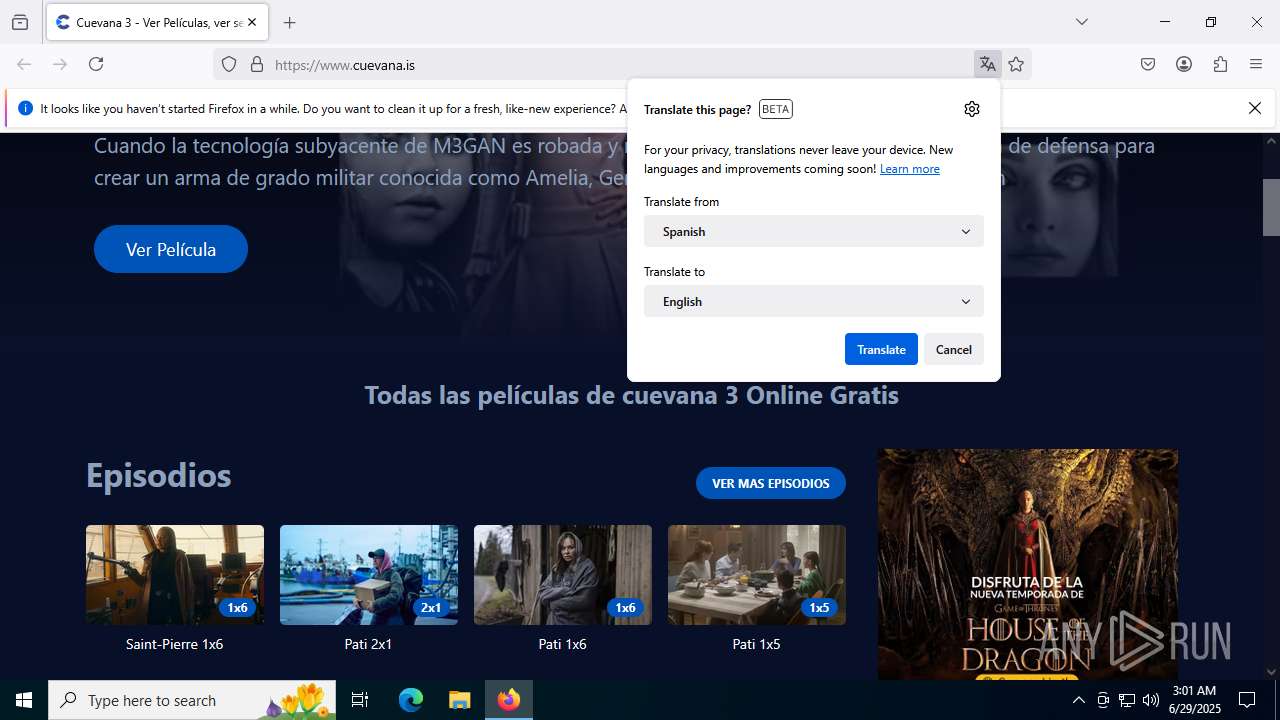Cancel the translation popup
1280x720 pixels.
click(954, 349)
